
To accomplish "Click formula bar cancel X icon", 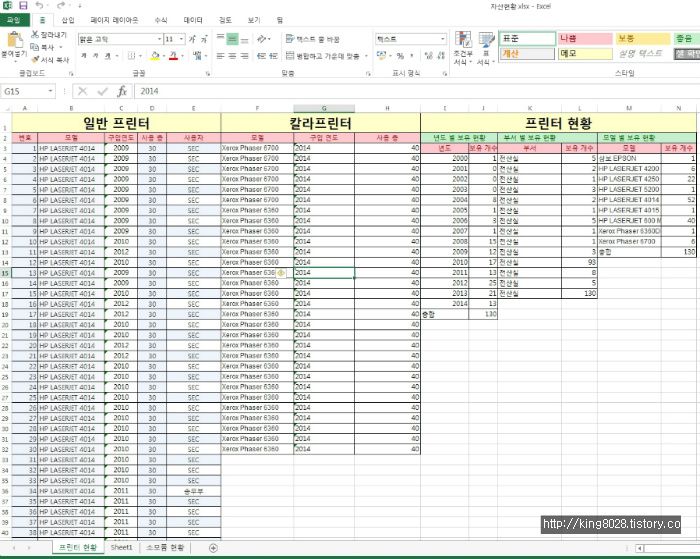I will (x=83, y=91).
